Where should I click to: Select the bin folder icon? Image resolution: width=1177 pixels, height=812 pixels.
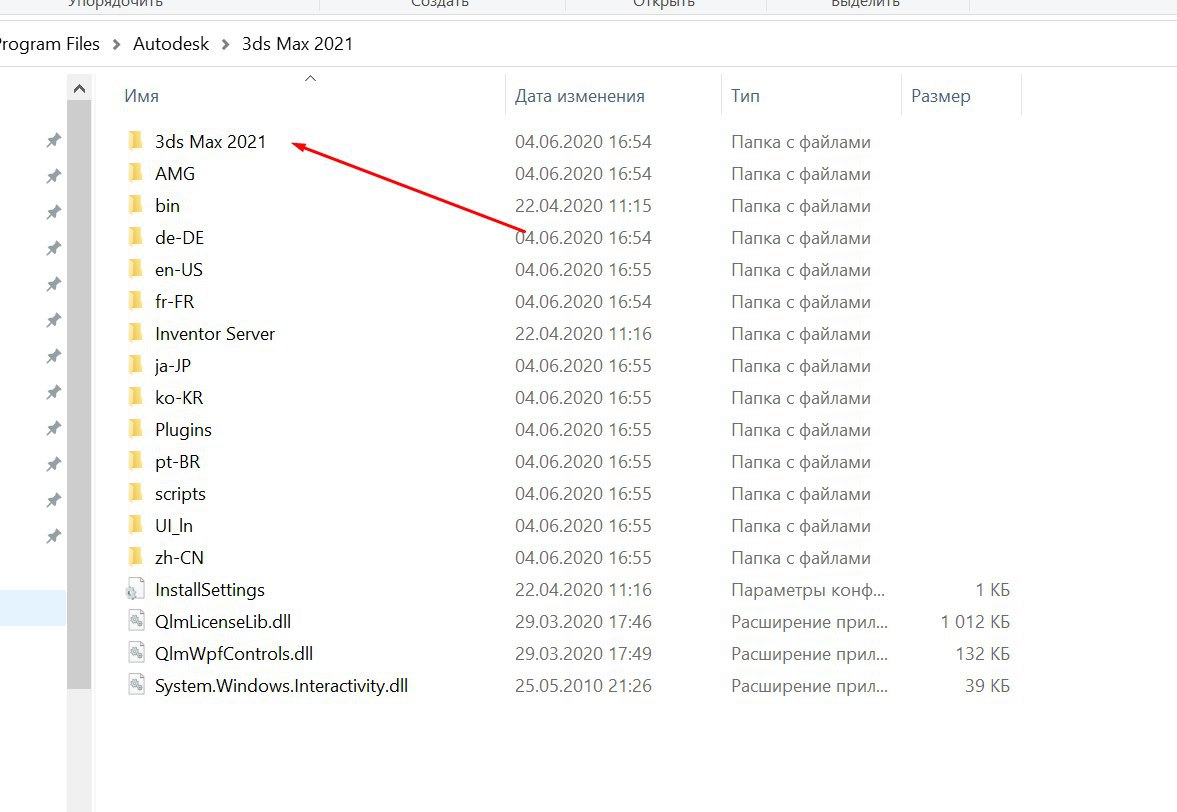[x=136, y=205]
